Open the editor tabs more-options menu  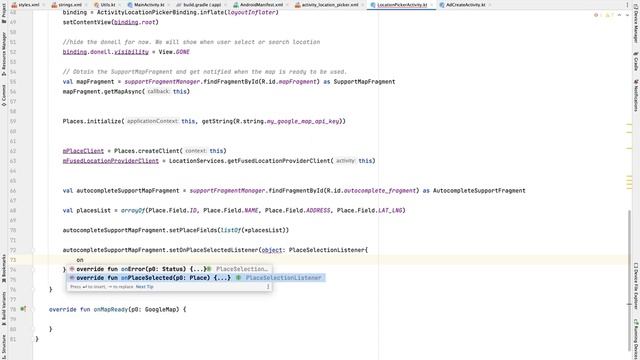click(627, 5)
